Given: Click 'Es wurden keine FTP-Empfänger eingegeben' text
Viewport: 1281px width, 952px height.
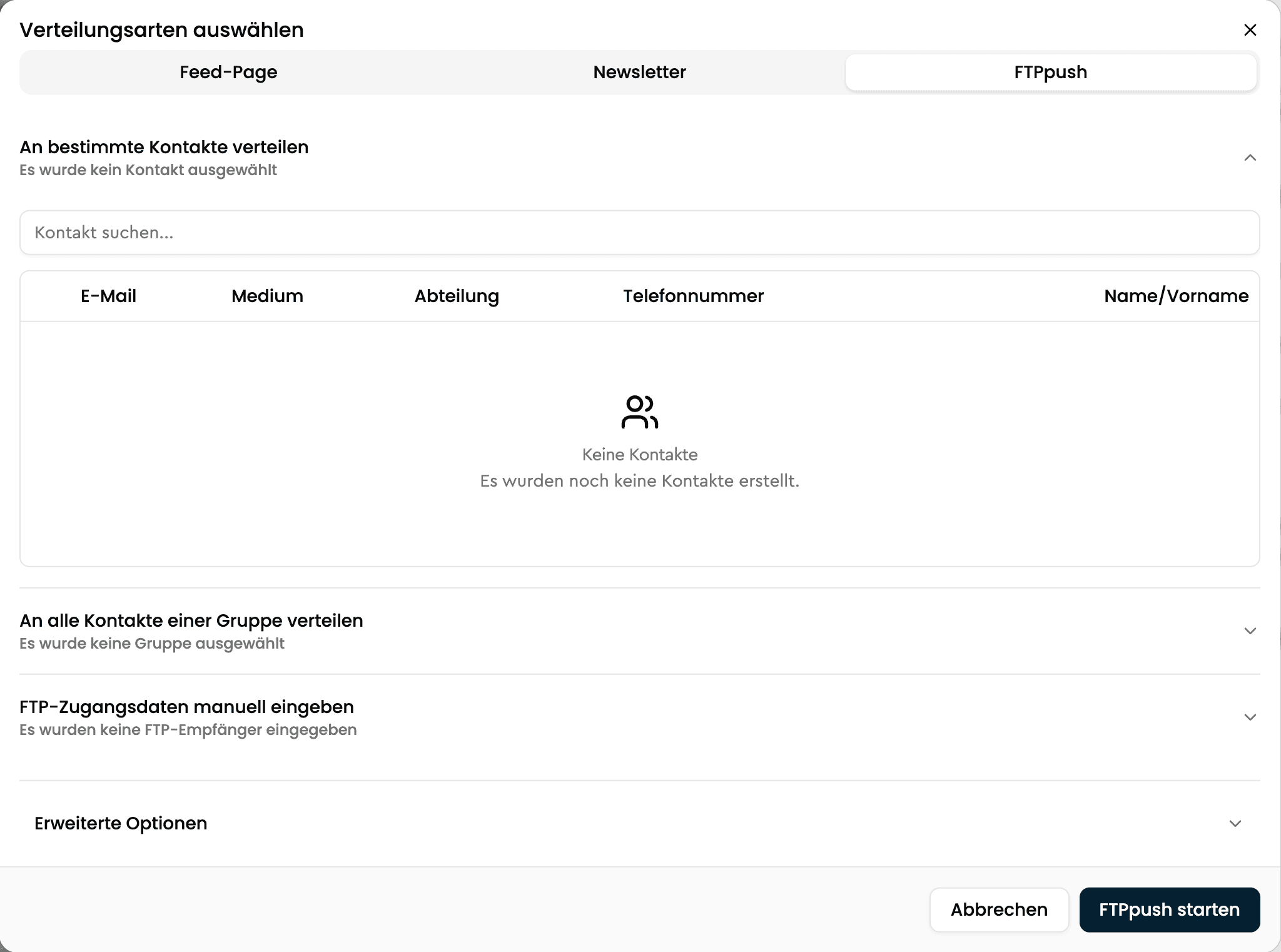Looking at the screenshot, I should 188,730.
